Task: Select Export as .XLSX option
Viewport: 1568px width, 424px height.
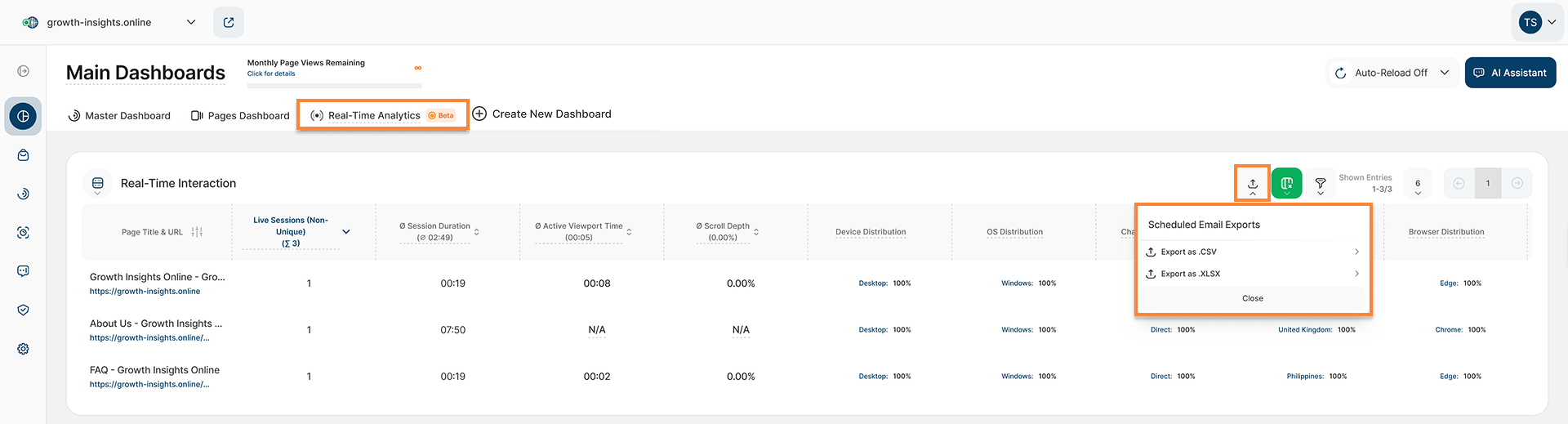Action: [x=1253, y=274]
